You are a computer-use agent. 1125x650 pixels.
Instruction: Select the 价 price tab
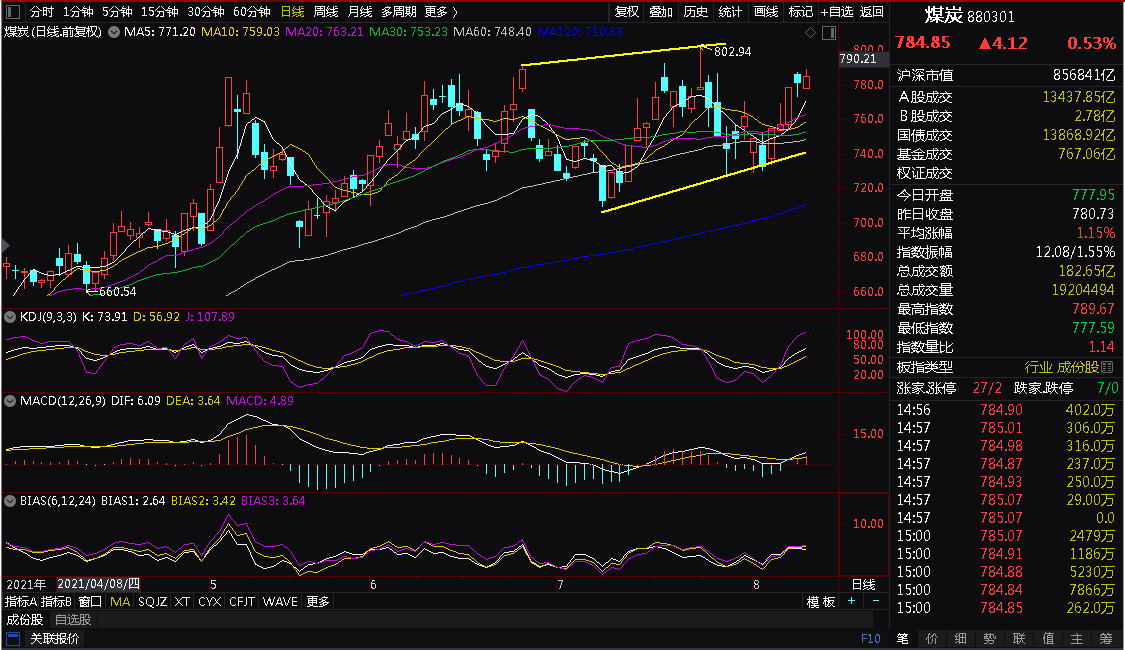[932, 638]
